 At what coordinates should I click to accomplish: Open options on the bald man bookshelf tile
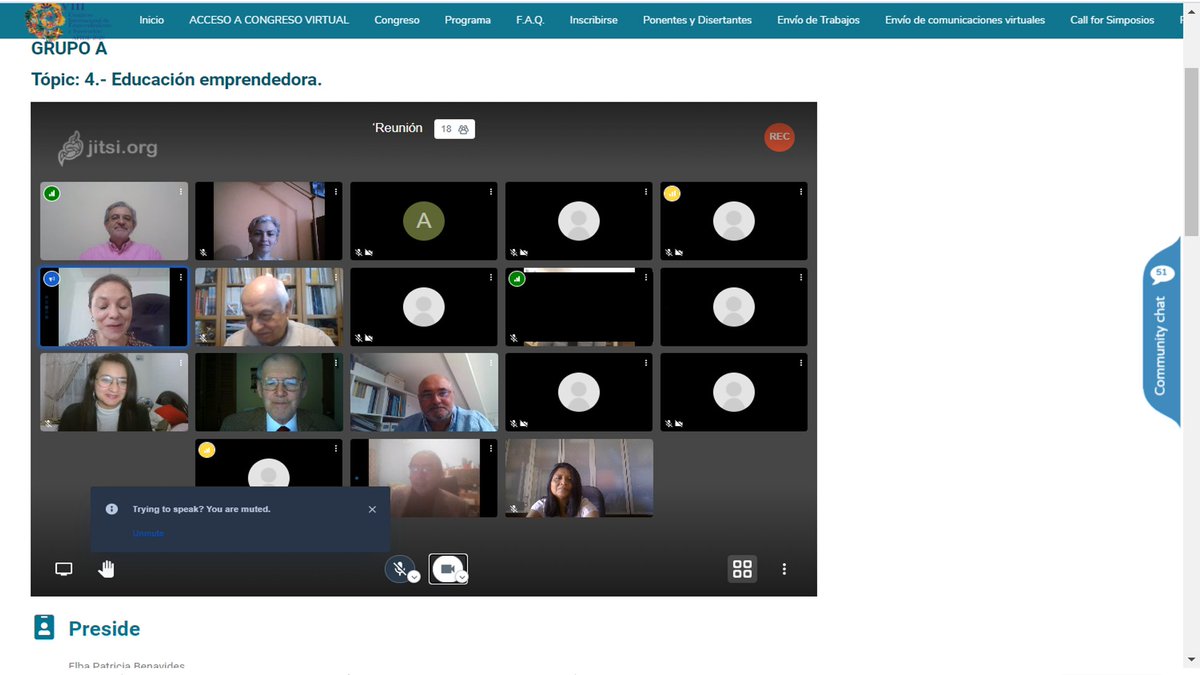[336, 277]
